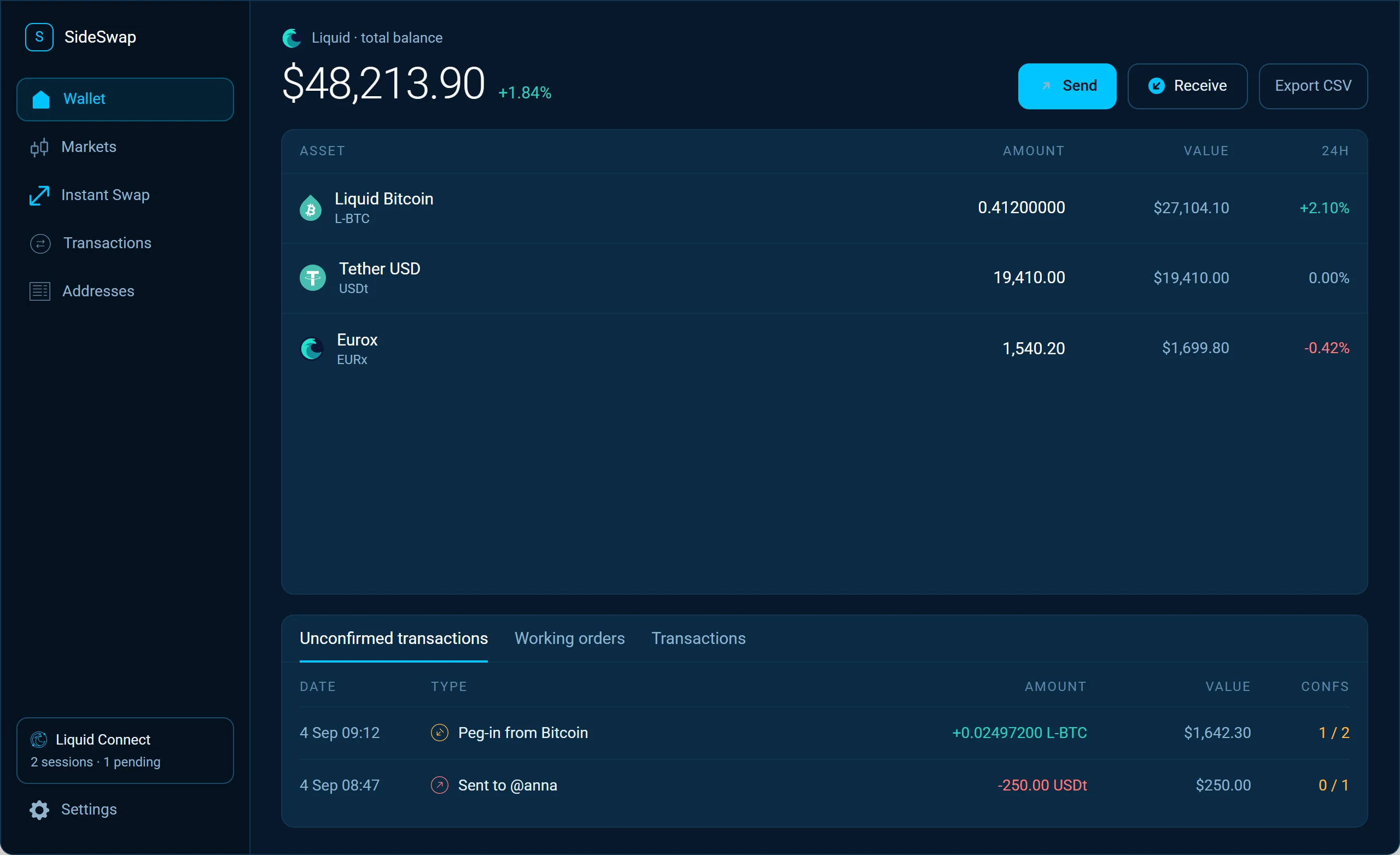Screen dimensions: 1400x855
Task: Click the Export CSV button
Action: click(1313, 86)
